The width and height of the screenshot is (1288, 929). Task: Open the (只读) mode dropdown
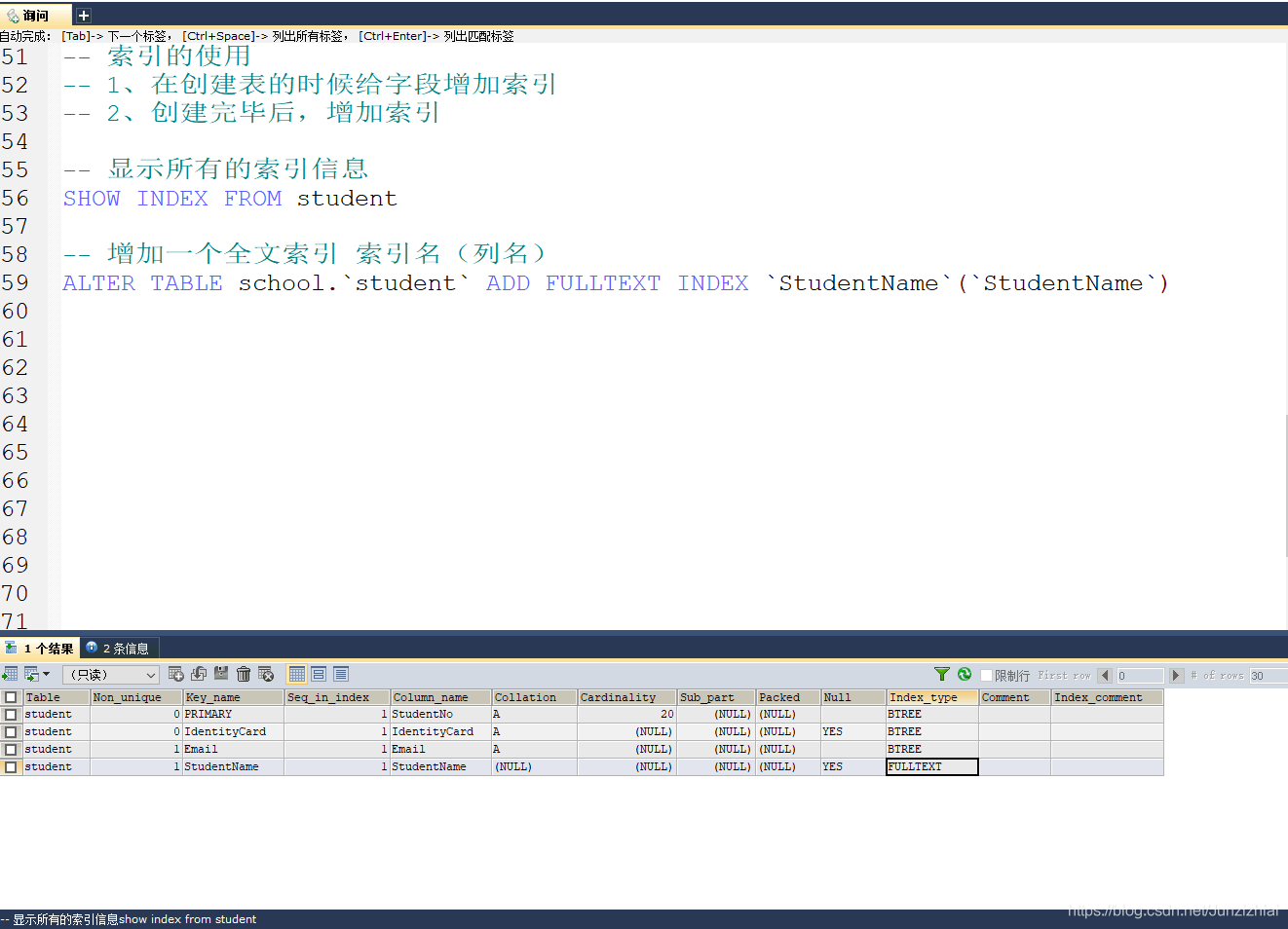click(x=109, y=674)
